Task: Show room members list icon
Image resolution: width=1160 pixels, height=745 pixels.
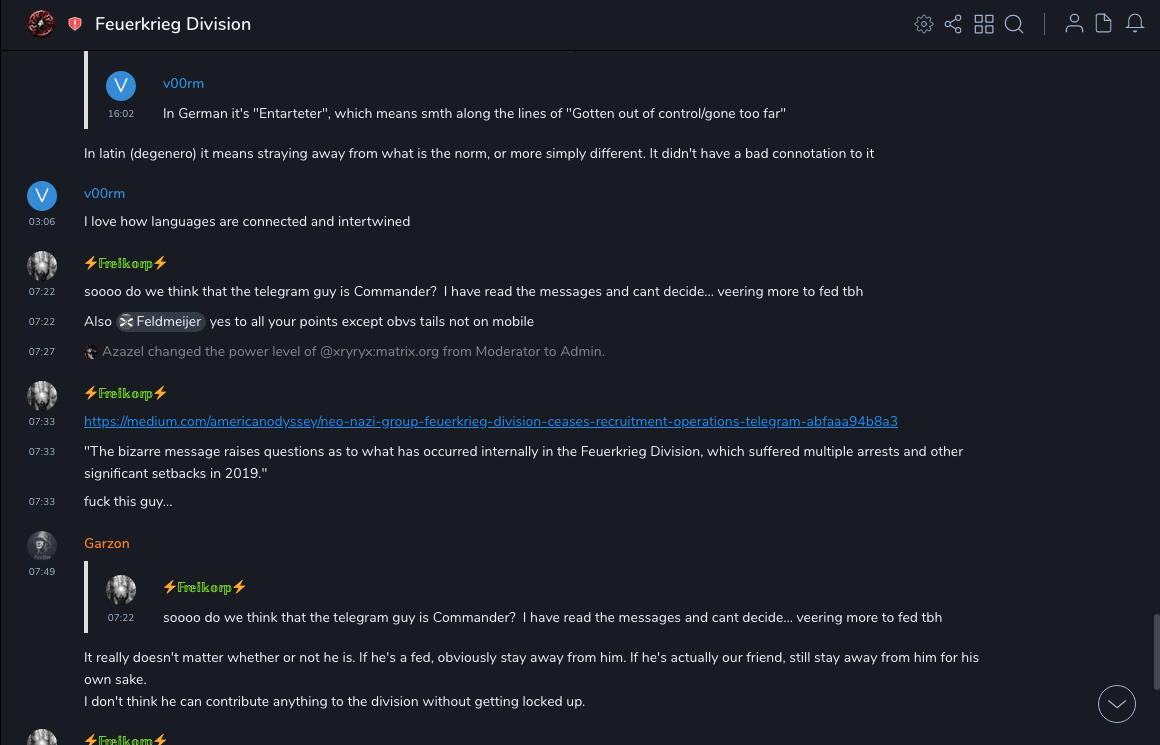Action: click(x=1074, y=24)
